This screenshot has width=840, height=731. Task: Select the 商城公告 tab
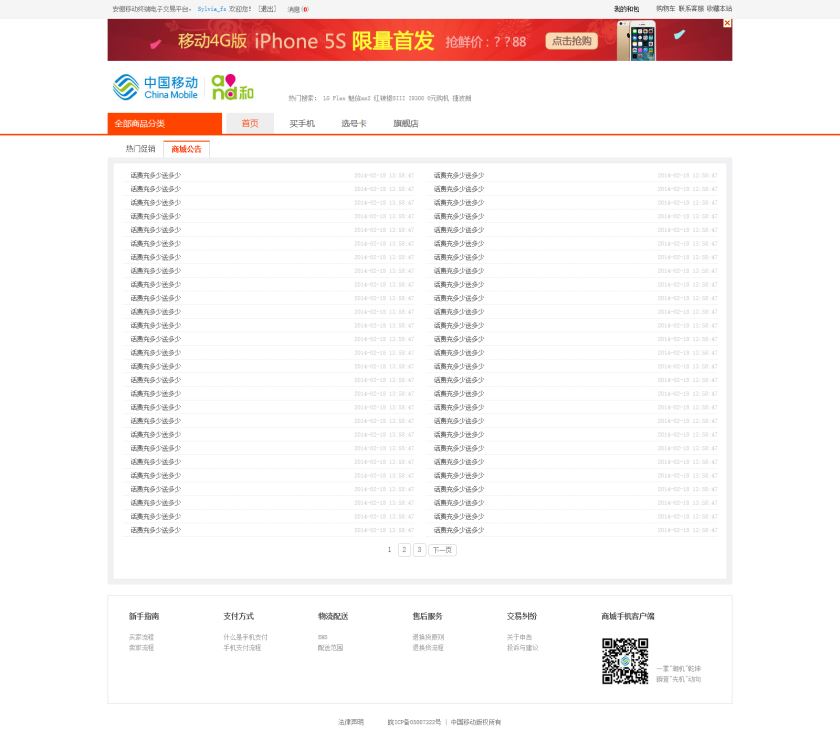coord(186,149)
